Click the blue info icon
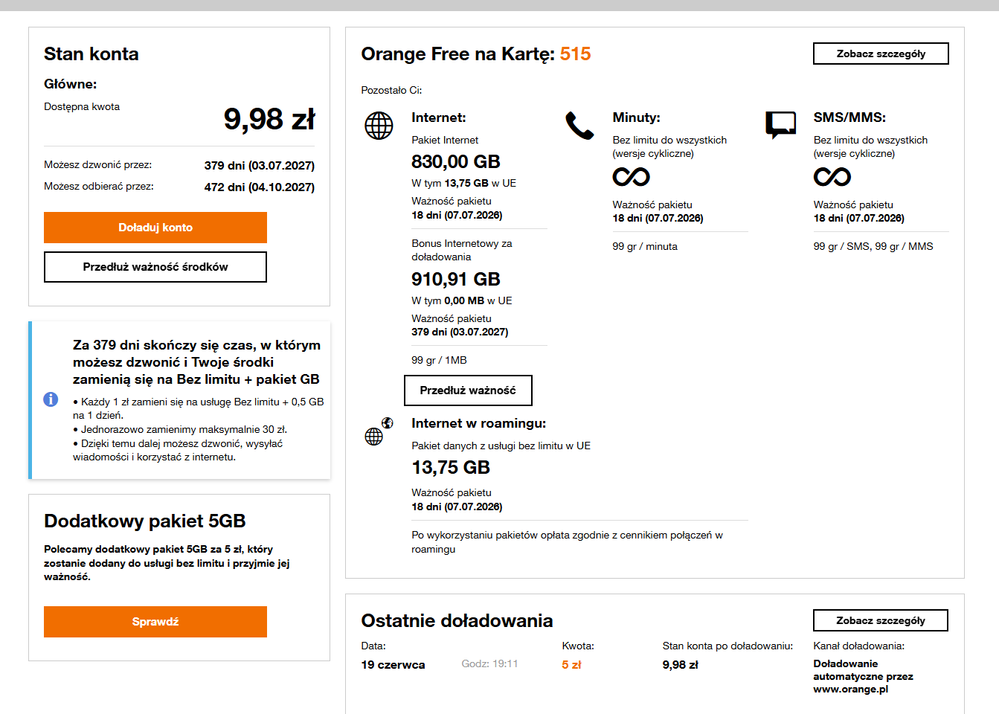 (50, 399)
